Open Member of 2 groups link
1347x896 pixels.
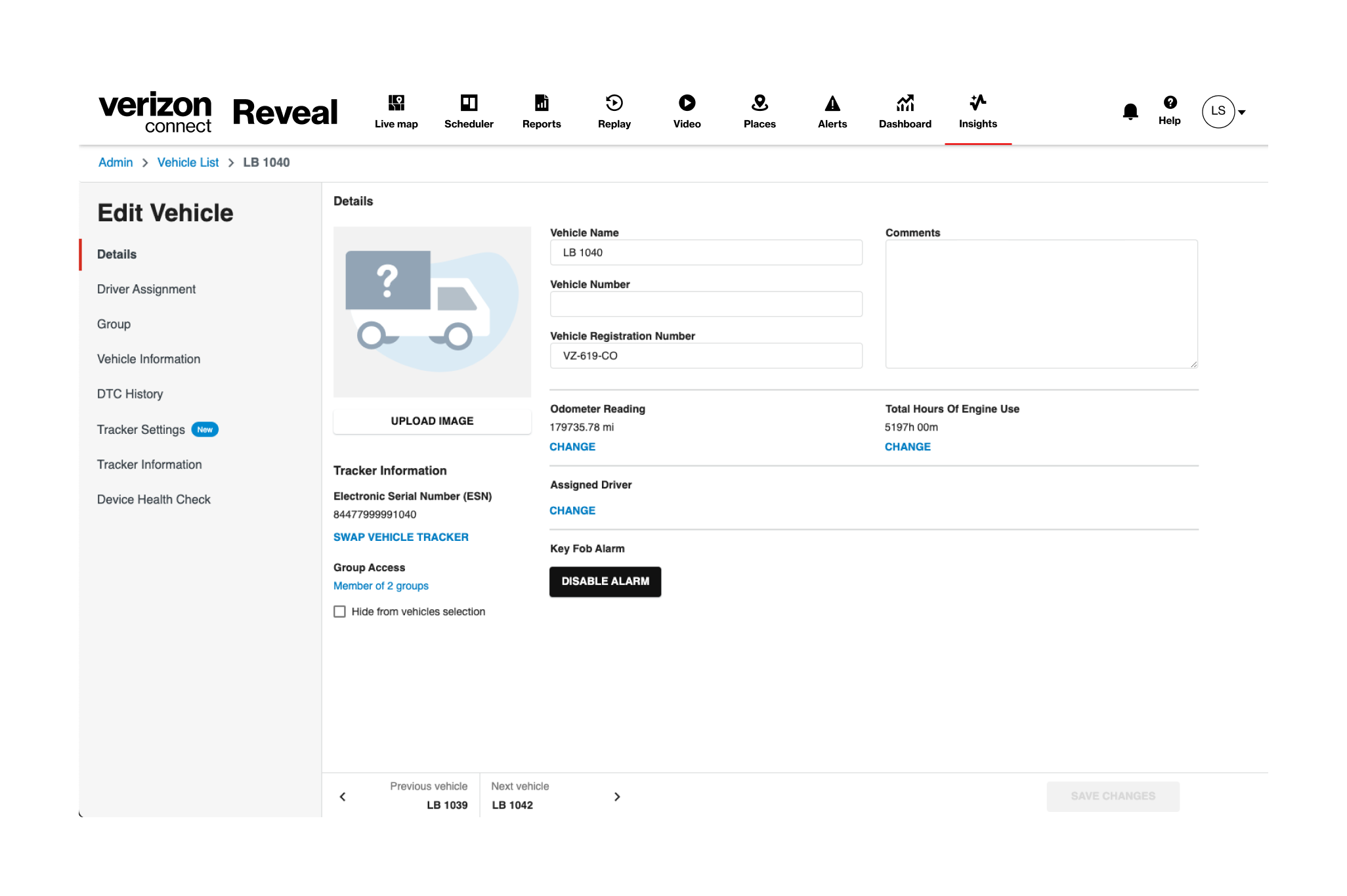point(381,586)
